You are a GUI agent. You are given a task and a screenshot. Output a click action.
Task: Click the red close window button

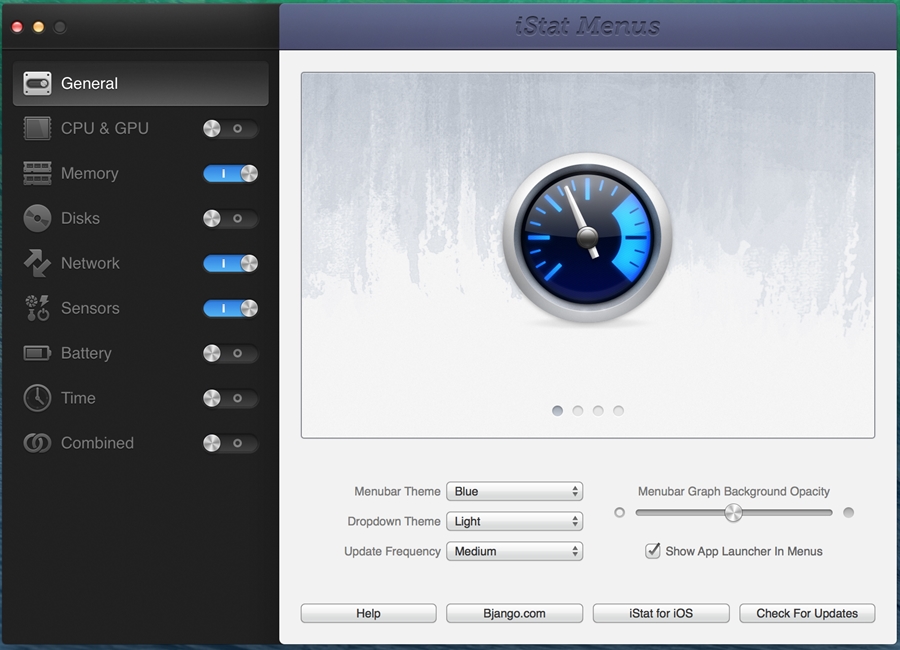tap(17, 27)
